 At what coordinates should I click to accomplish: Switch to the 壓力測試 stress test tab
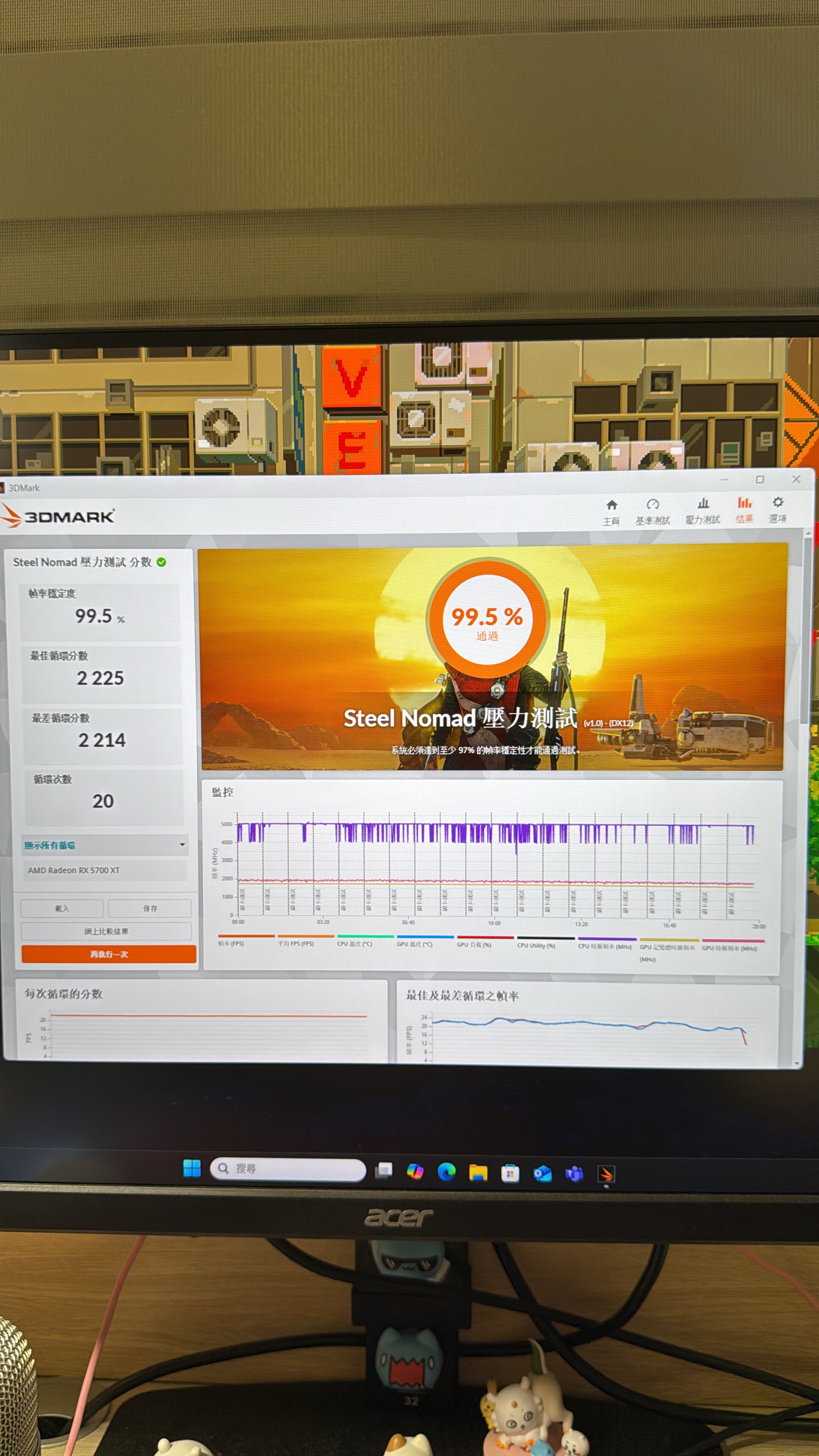pos(703,511)
